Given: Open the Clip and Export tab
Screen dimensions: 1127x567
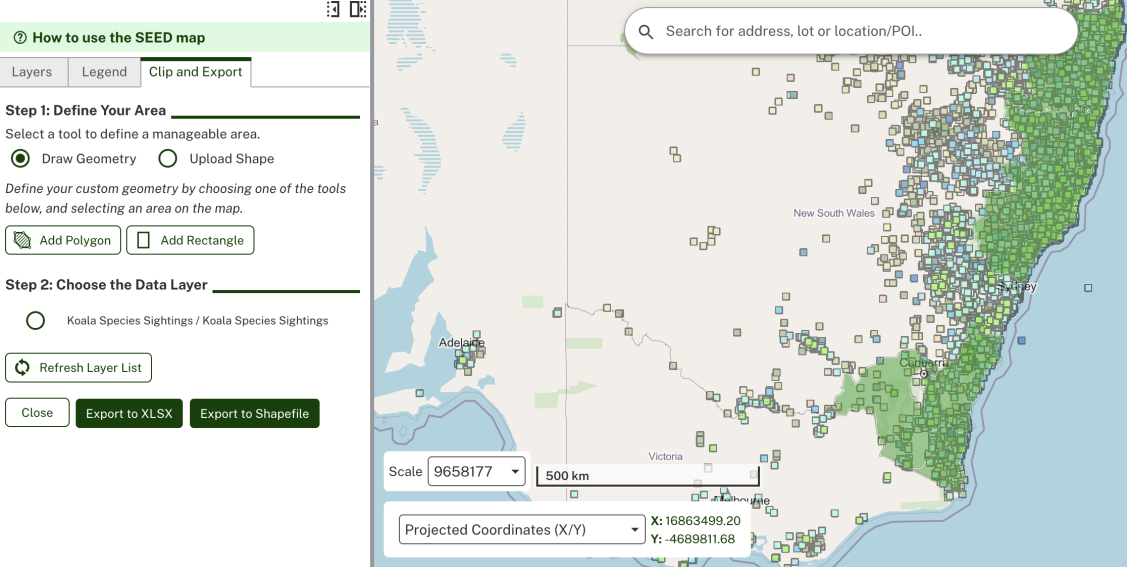Looking at the screenshot, I should pyautogui.click(x=196, y=72).
